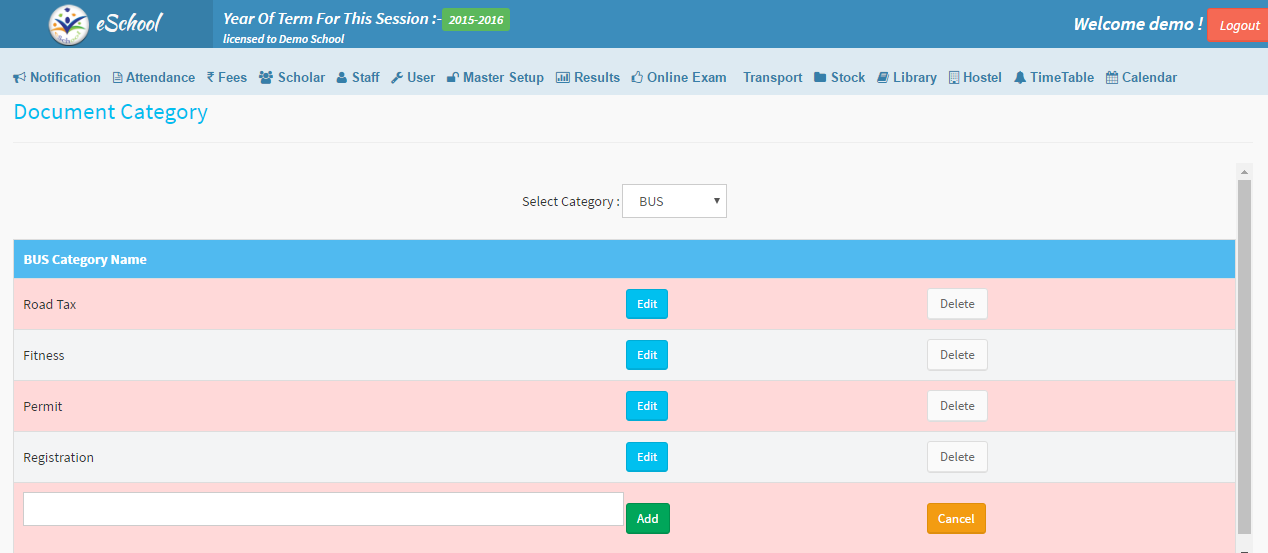1268x553 pixels.
Task: Click the Library book icon
Action: pos(883,78)
